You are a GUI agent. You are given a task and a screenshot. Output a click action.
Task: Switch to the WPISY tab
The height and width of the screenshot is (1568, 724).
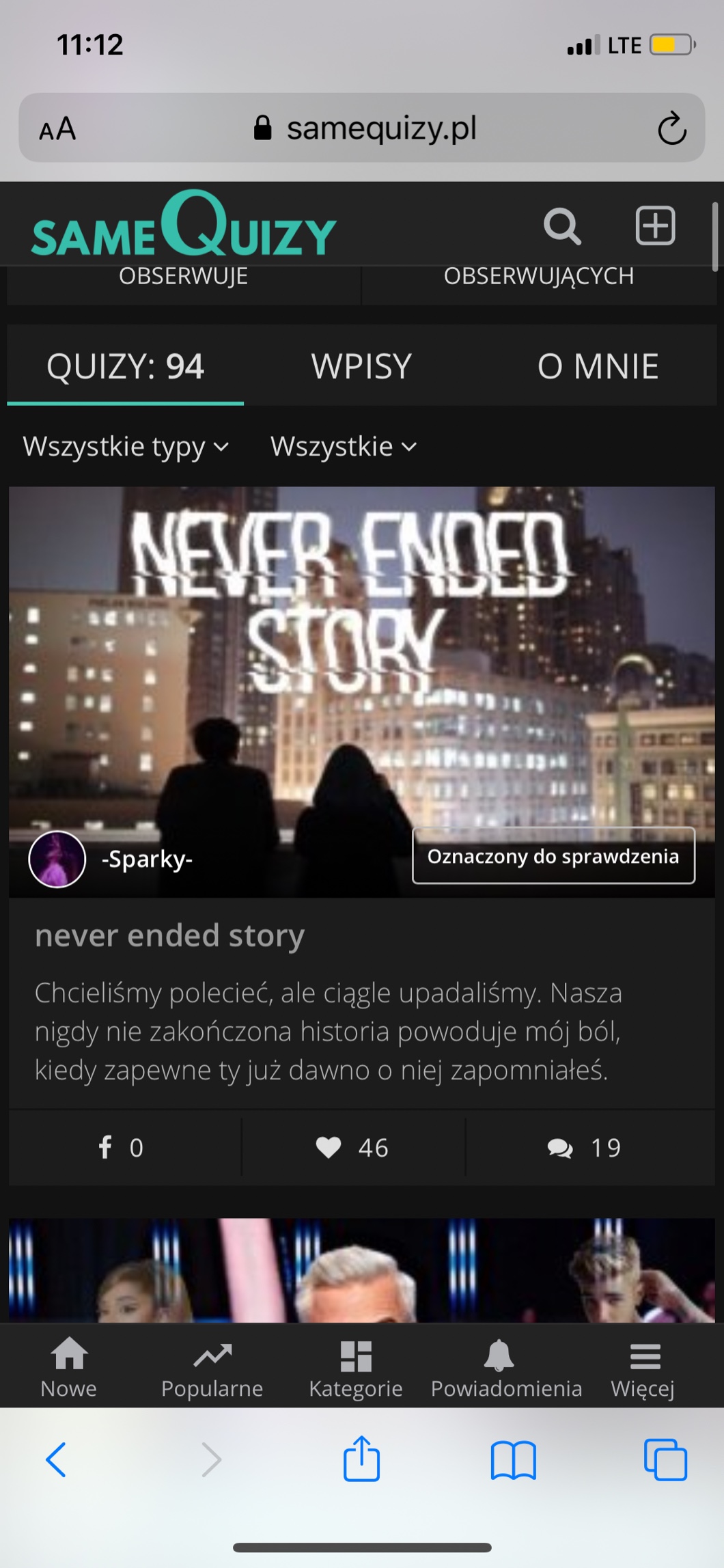coord(361,366)
